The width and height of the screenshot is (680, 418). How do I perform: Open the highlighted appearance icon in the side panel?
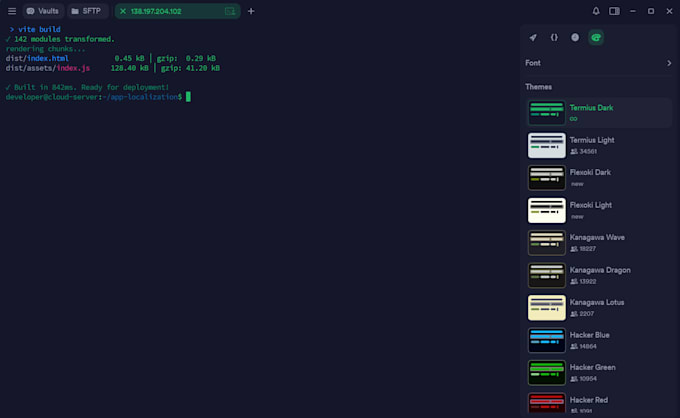click(596, 38)
